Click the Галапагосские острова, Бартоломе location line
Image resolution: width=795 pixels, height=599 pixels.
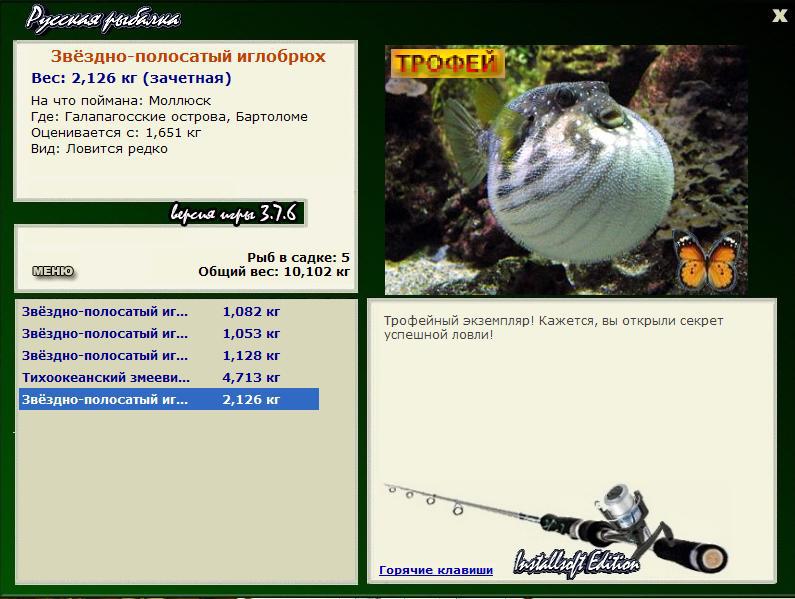(x=169, y=117)
